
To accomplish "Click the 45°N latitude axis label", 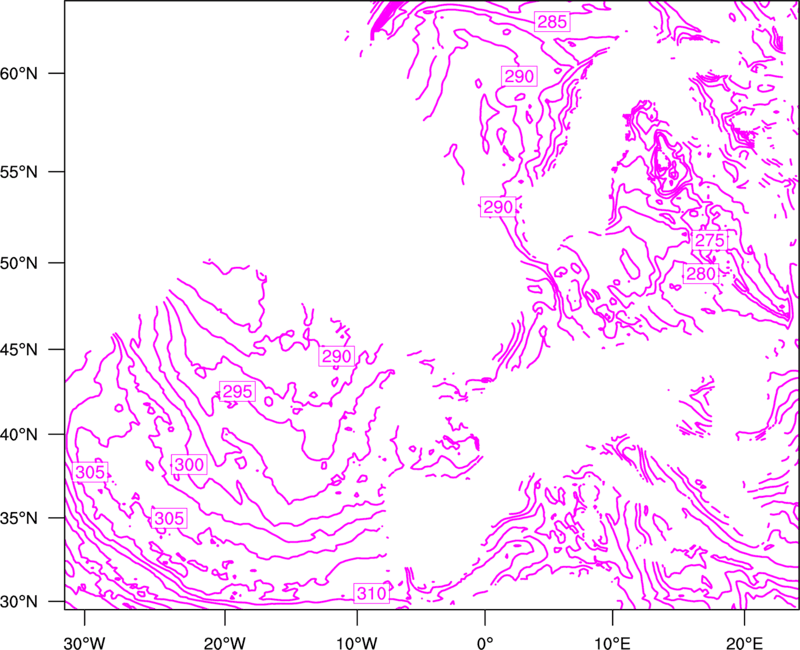I will [19, 349].
